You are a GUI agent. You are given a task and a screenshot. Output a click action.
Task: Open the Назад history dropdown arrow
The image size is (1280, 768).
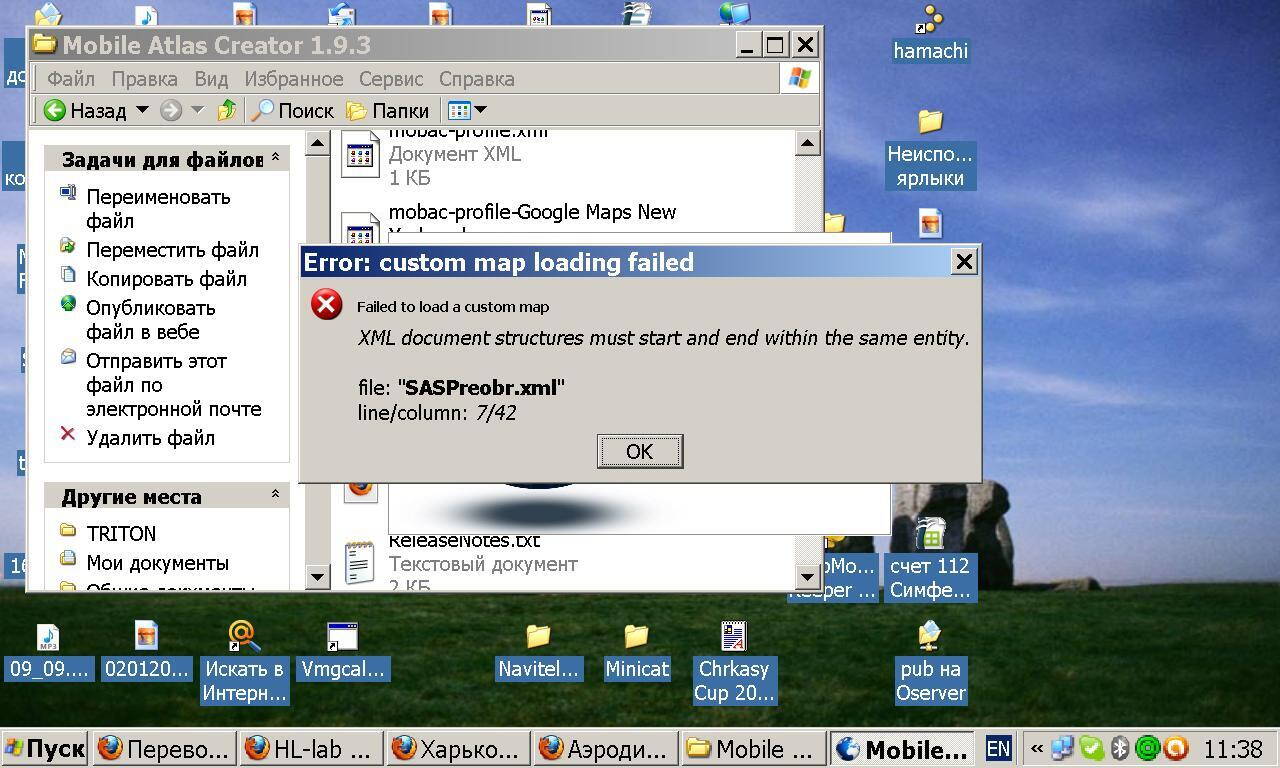[x=142, y=110]
